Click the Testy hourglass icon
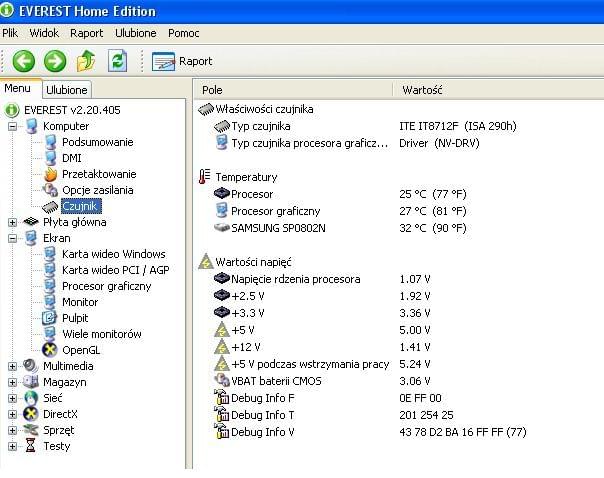This screenshot has height=478, width=604. [x=30, y=446]
